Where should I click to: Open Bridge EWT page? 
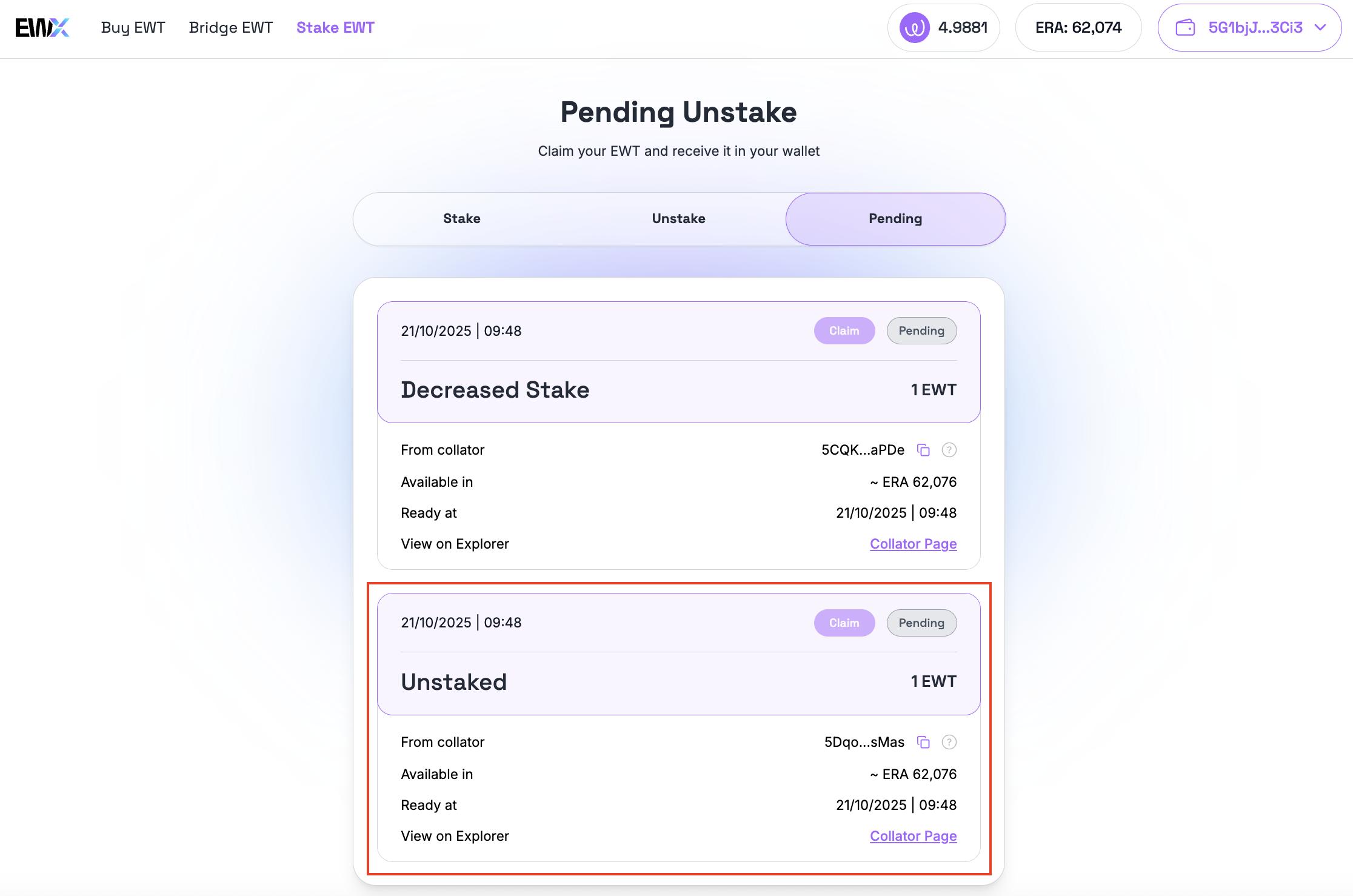pos(230,28)
